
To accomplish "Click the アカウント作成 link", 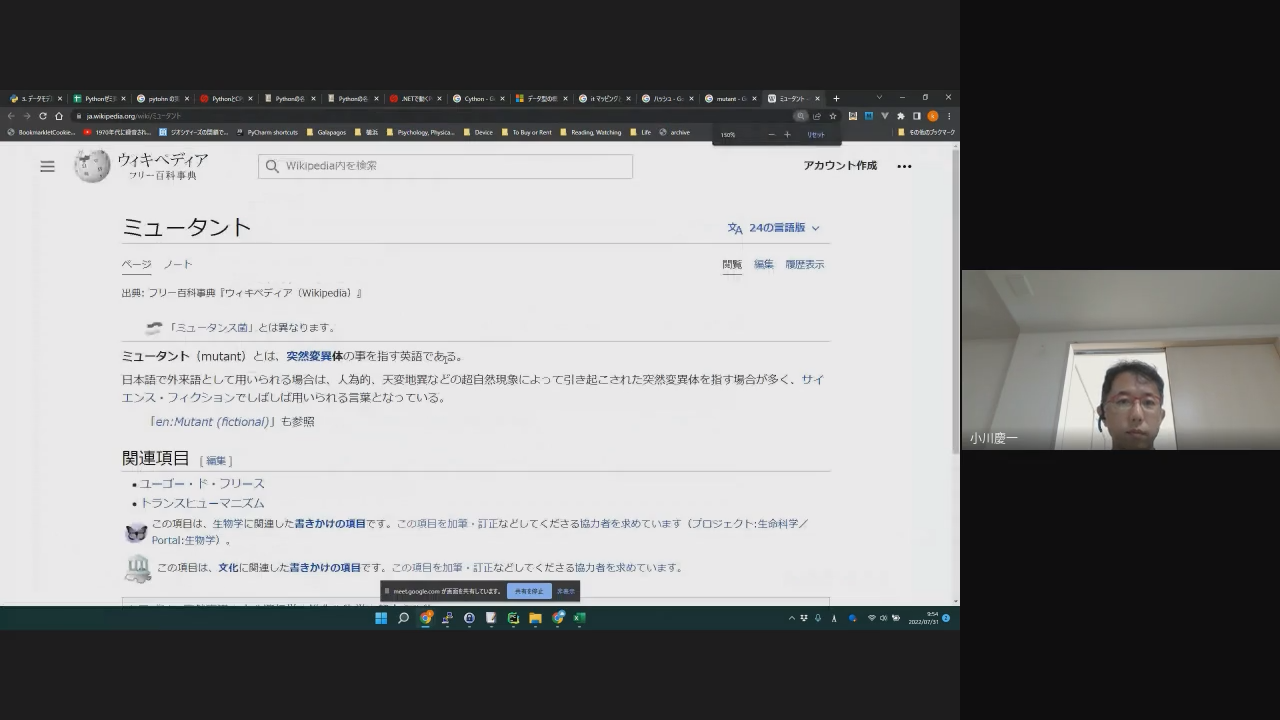I will click(x=840, y=166).
